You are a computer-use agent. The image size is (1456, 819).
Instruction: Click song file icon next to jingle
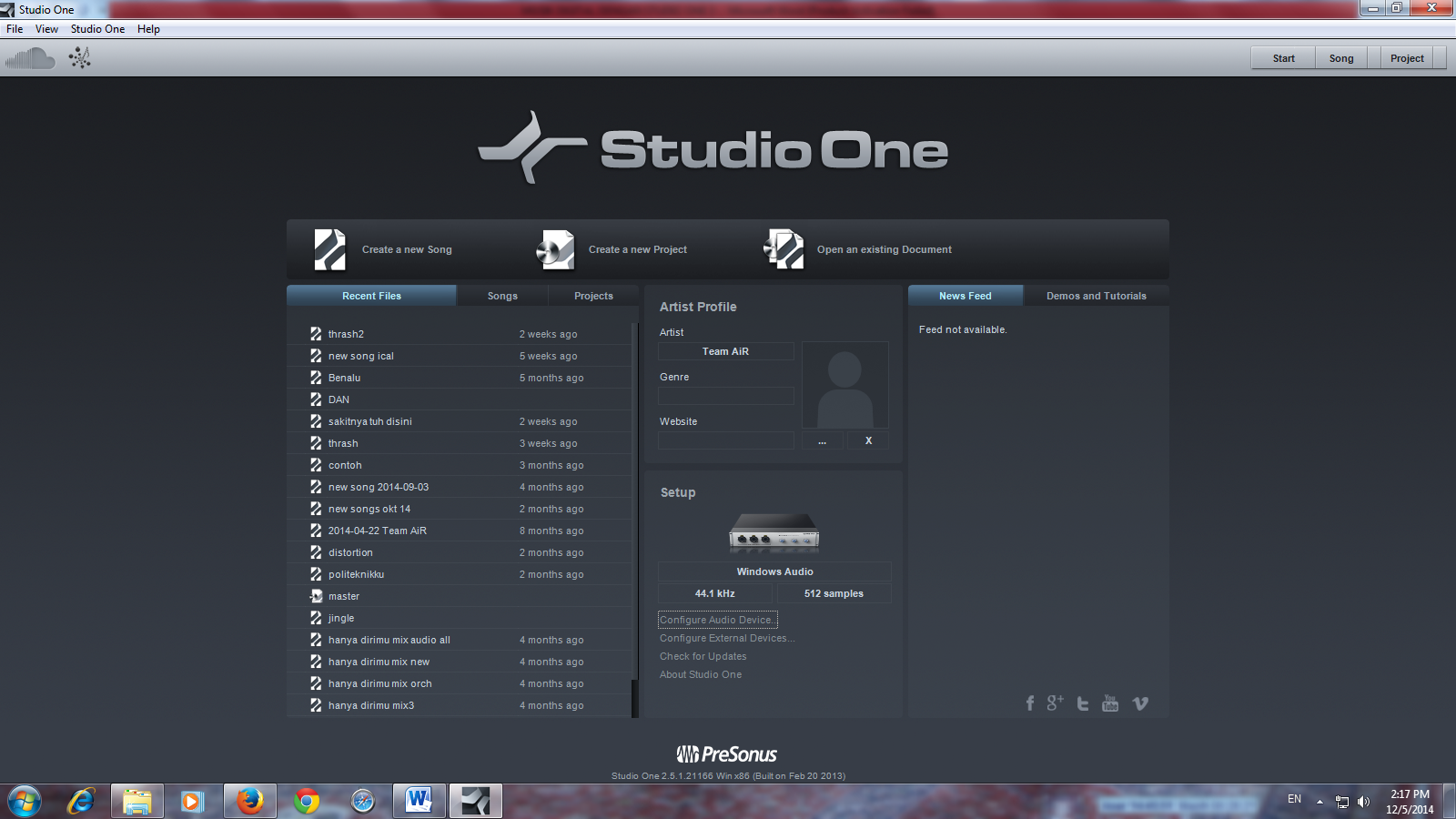pos(316,618)
